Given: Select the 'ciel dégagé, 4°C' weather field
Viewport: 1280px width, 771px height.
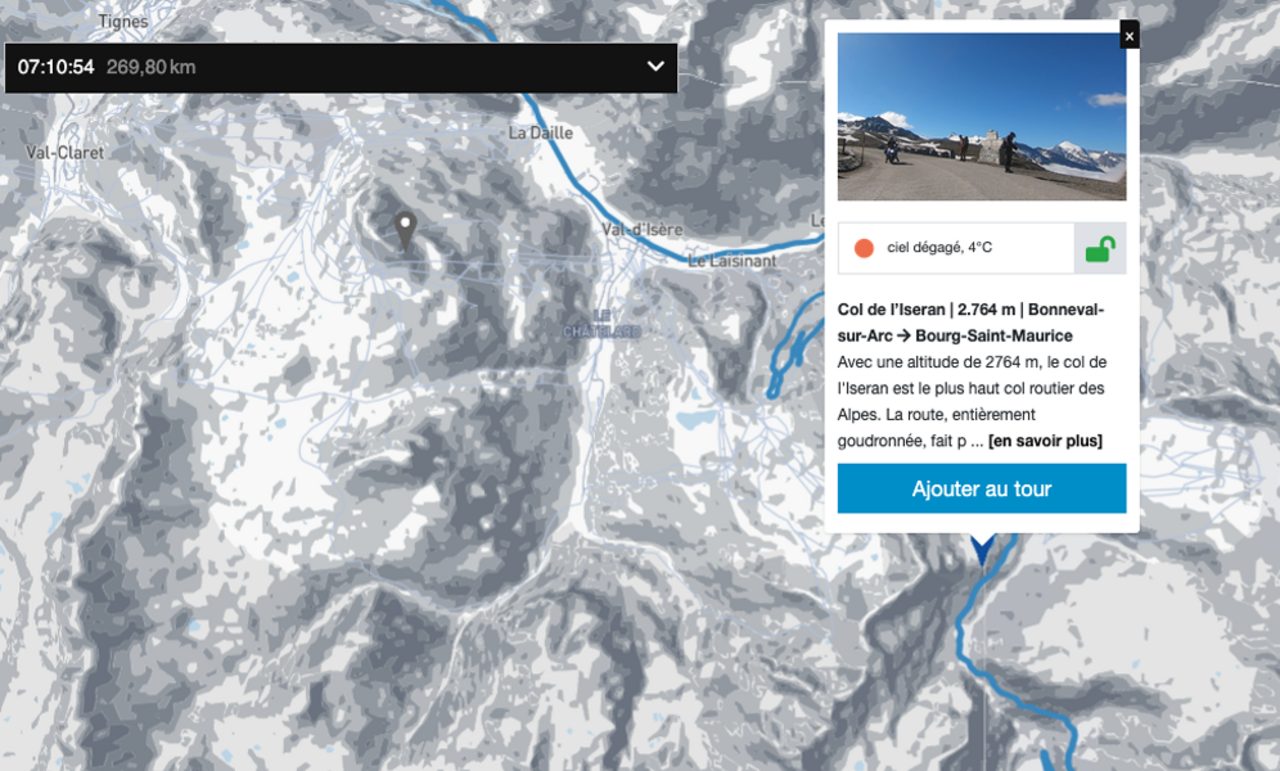Looking at the screenshot, I should pyautogui.click(x=955, y=248).
